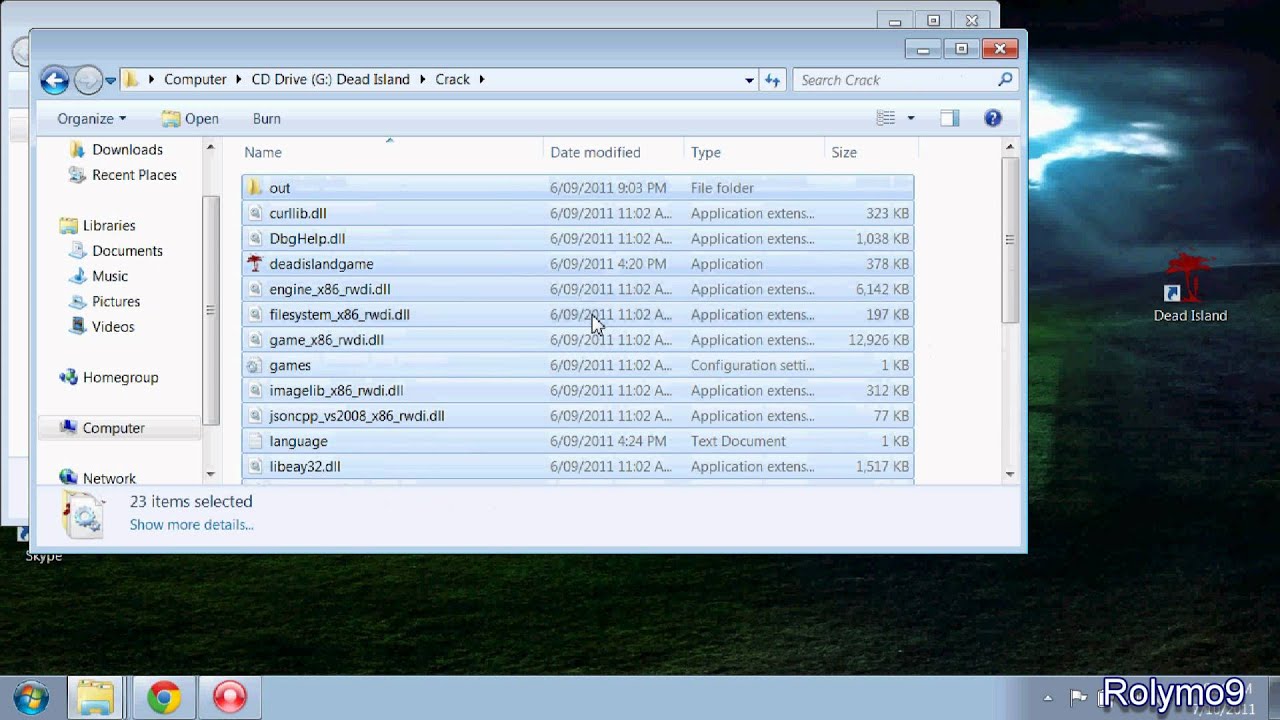
Task: Click the search magnifier icon
Action: coord(1005,79)
